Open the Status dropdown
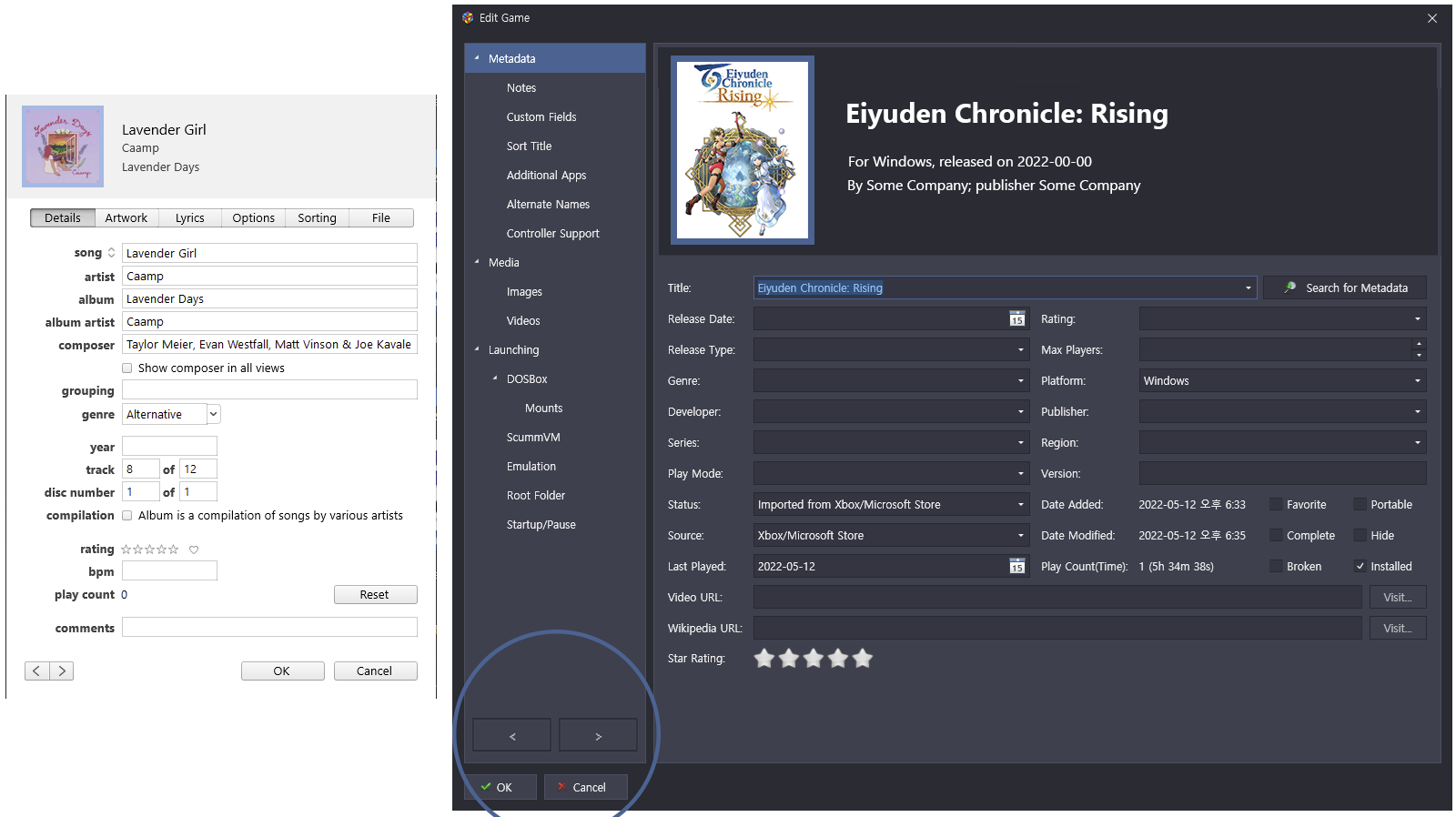The height and width of the screenshot is (817, 1456). tap(1020, 505)
